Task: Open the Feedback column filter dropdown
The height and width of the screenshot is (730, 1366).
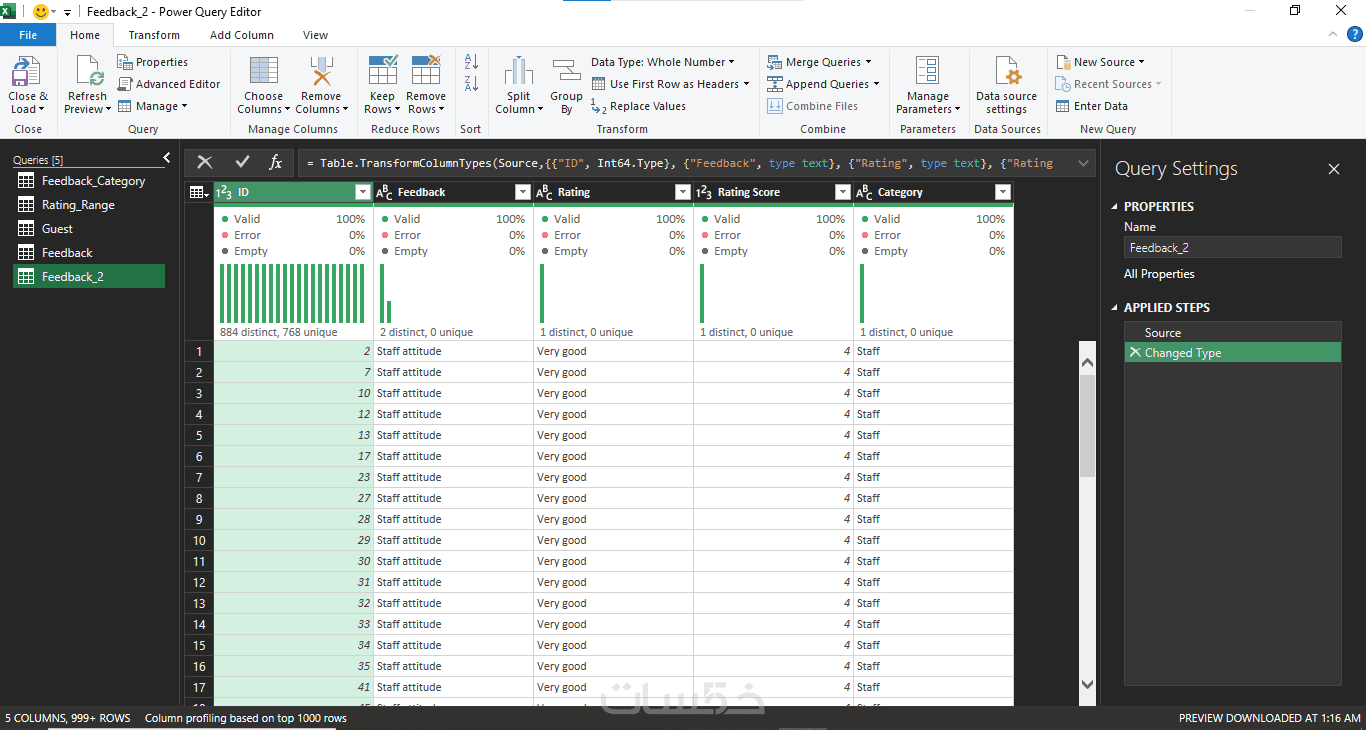Action: [523, 192]
